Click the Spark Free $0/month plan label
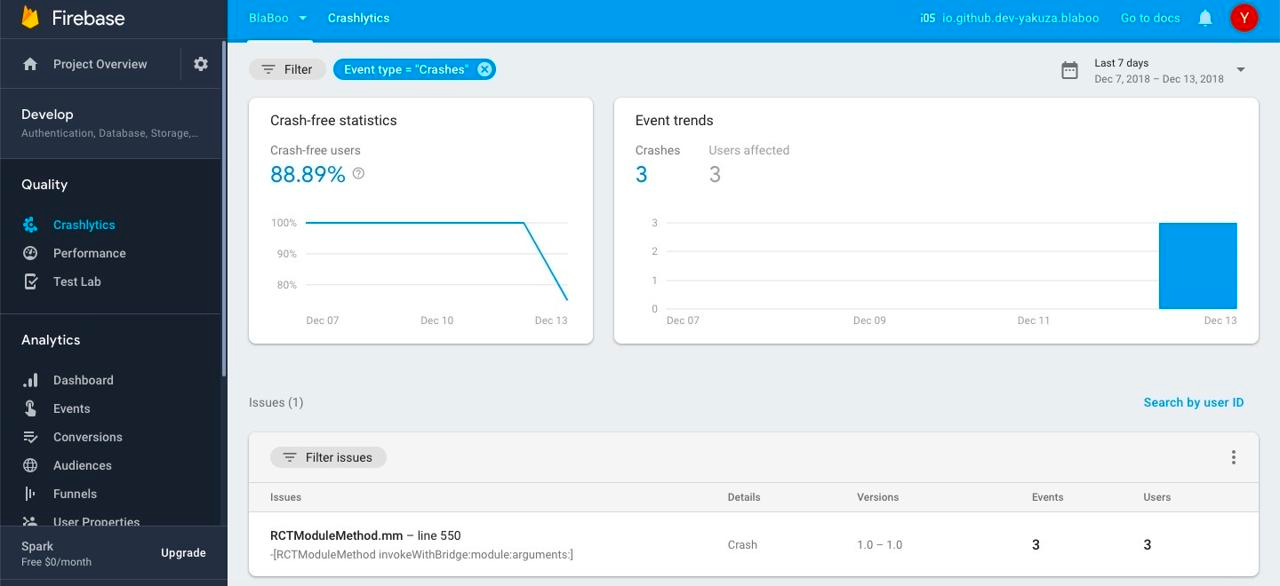The height and width of the screenshot is (586, 1280). 56,553
